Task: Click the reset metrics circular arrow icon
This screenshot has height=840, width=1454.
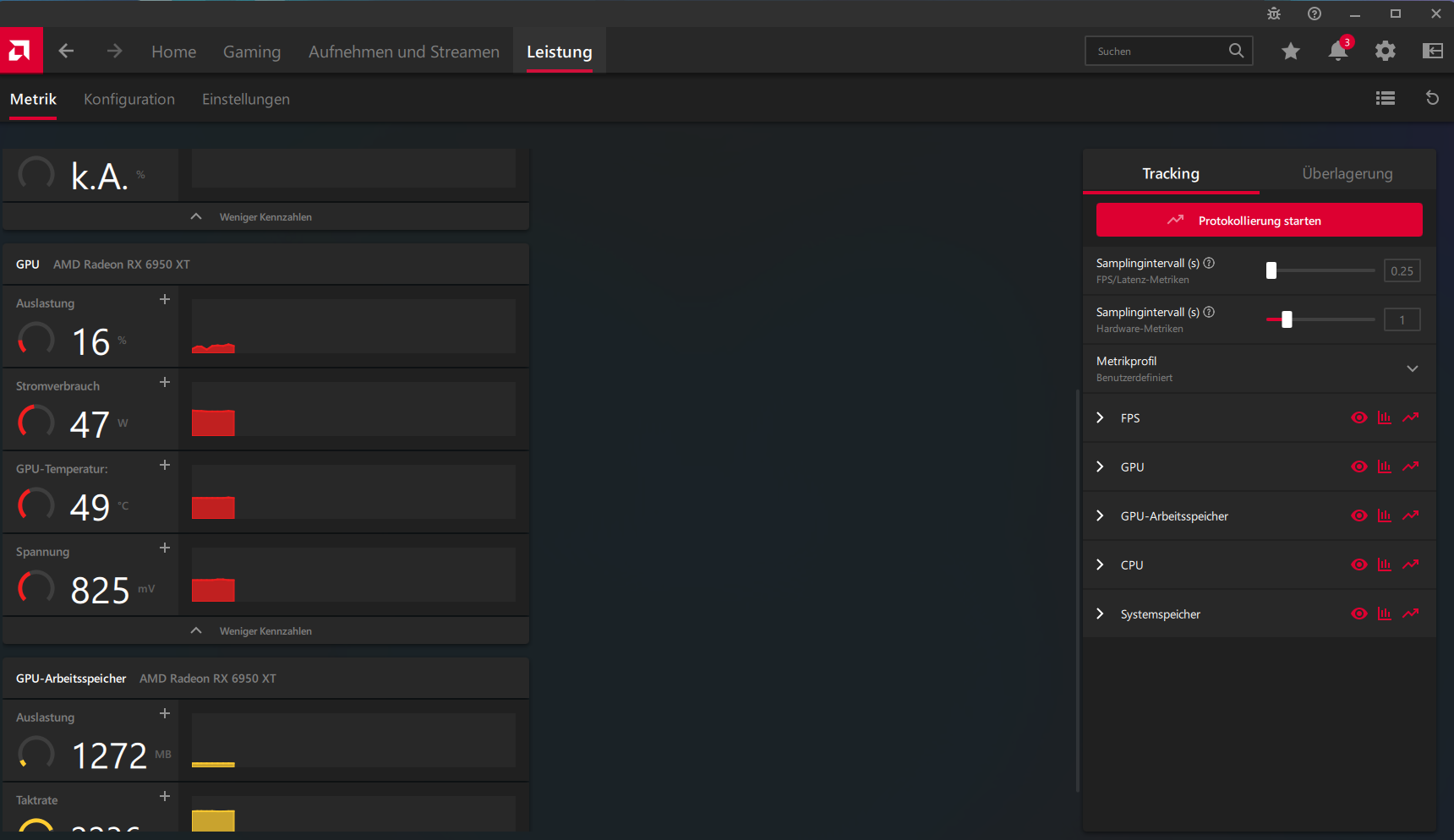Action: click(x=1432, y=98)
